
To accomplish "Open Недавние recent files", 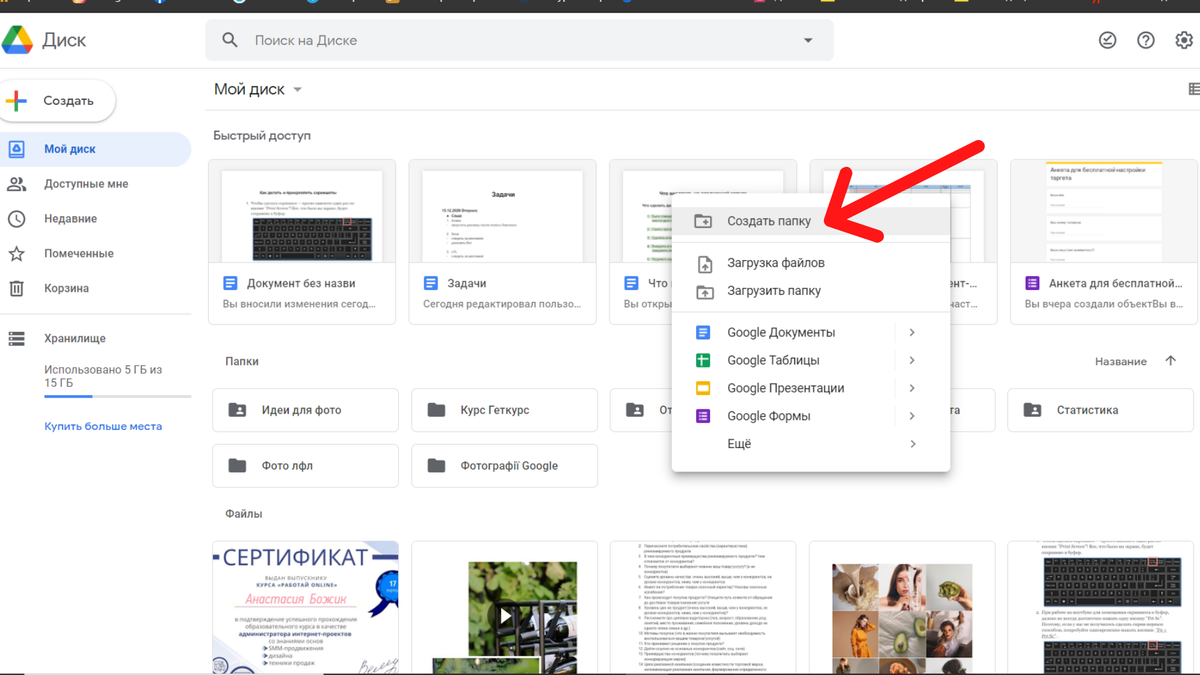I will (70, 218).
